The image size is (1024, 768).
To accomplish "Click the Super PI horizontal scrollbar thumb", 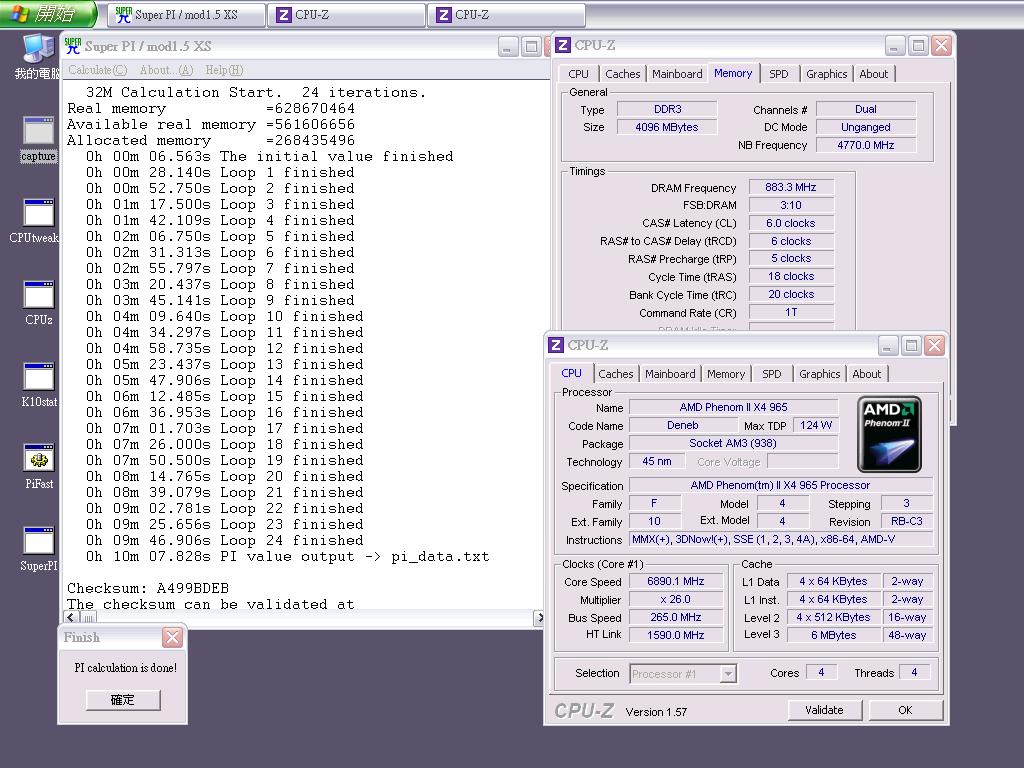I will pyautogui.click(x=88, y=617).
